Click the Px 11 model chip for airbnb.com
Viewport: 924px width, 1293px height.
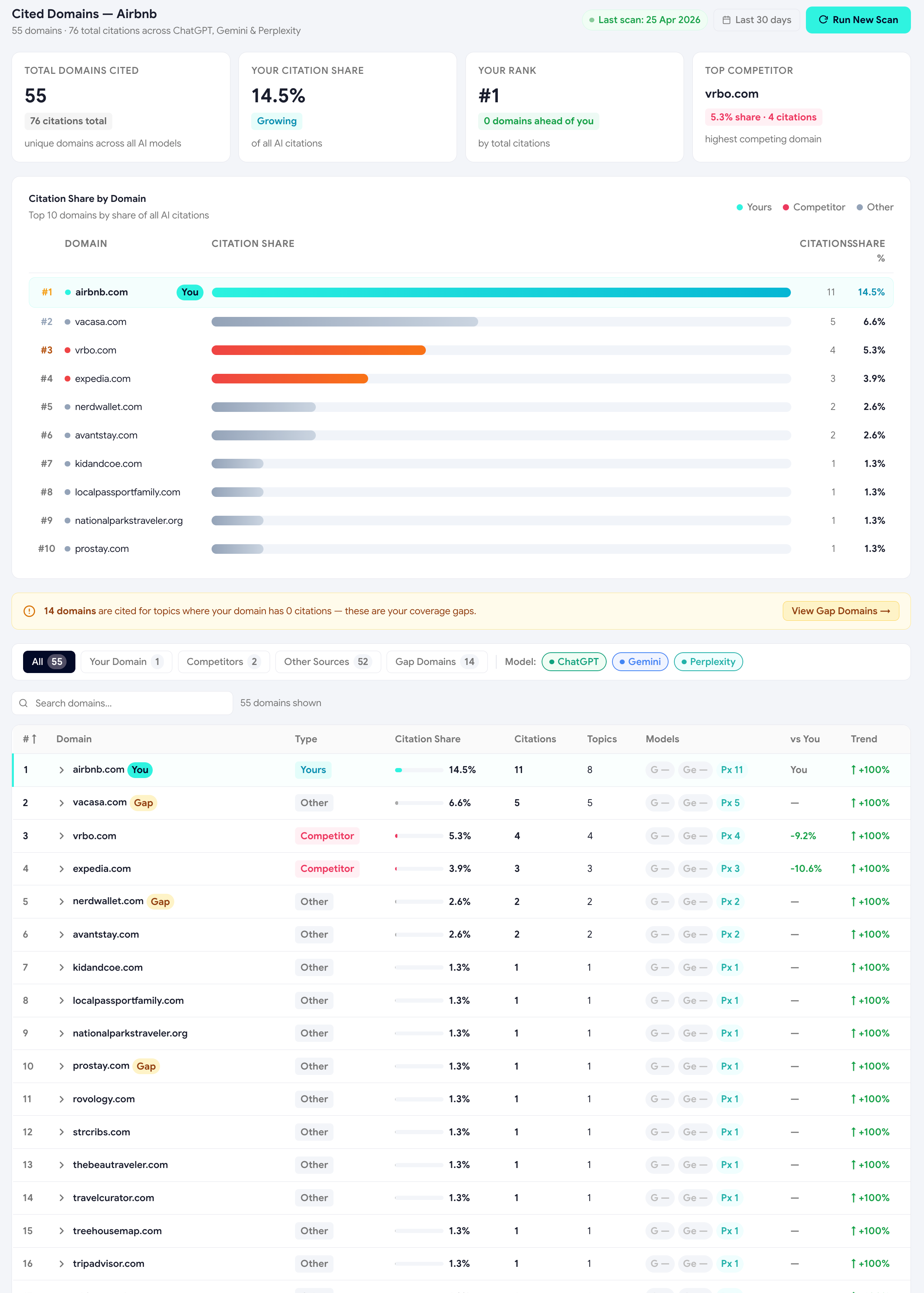732,770
